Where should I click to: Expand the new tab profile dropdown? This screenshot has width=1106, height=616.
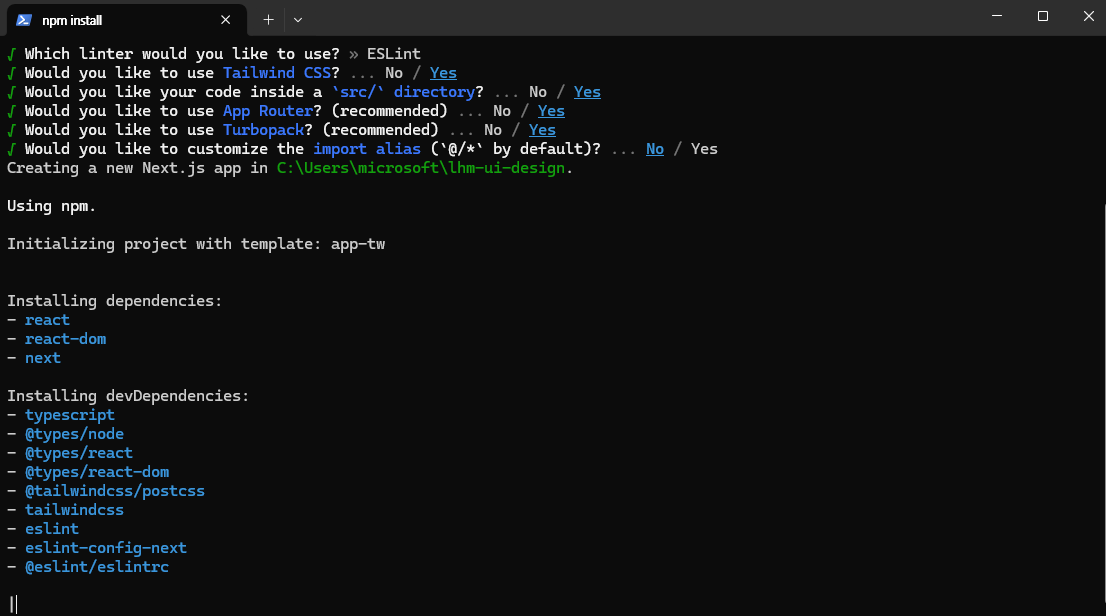[298, 19]
